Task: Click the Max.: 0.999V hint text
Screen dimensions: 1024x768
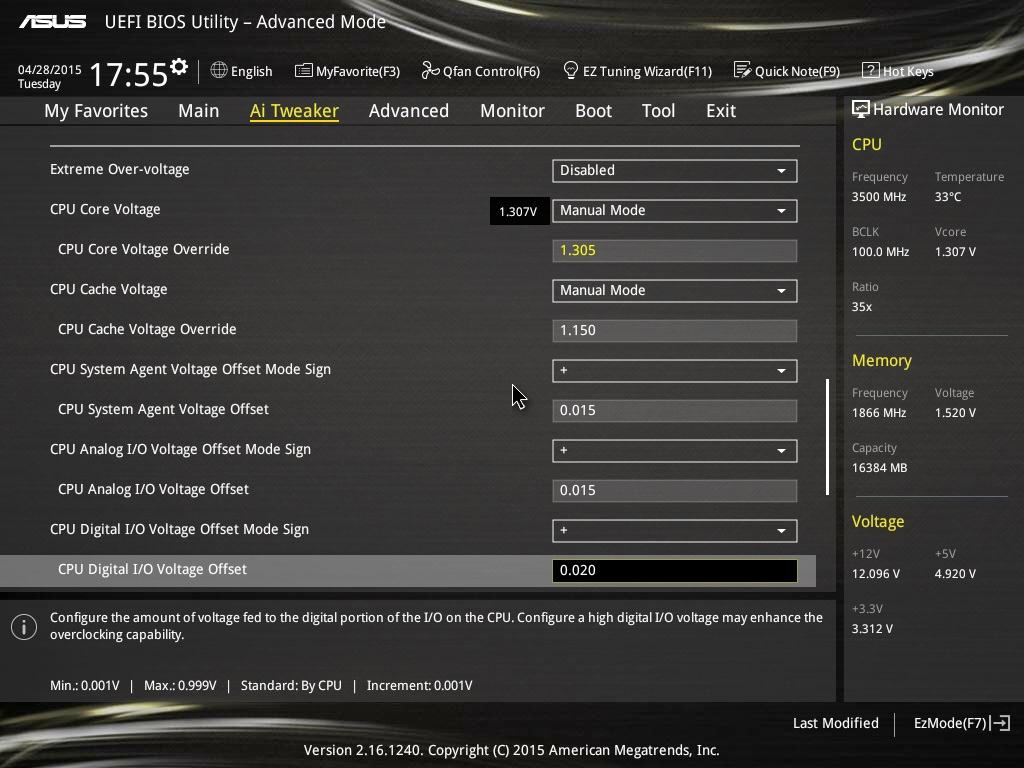Action: (180, 686)
